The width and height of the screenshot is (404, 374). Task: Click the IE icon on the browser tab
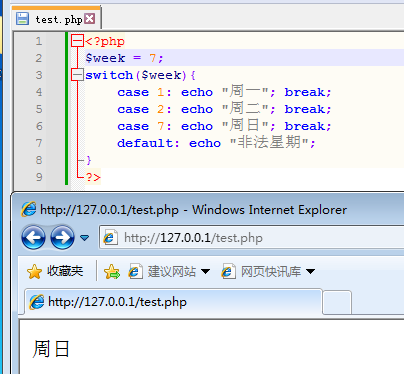(x=37, y=302)
